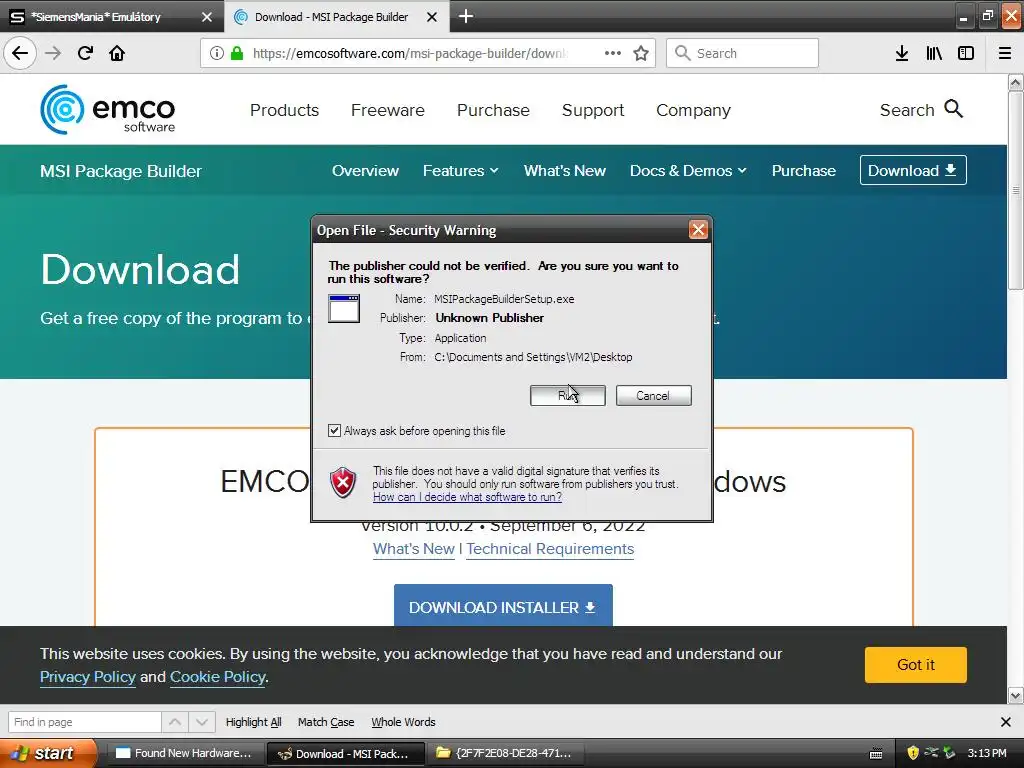The width and height of the screenshot is (1024, 768).
Task: Uncheck Always ask before opening this file
Action: pyautogui.click(x=334, y=431)
